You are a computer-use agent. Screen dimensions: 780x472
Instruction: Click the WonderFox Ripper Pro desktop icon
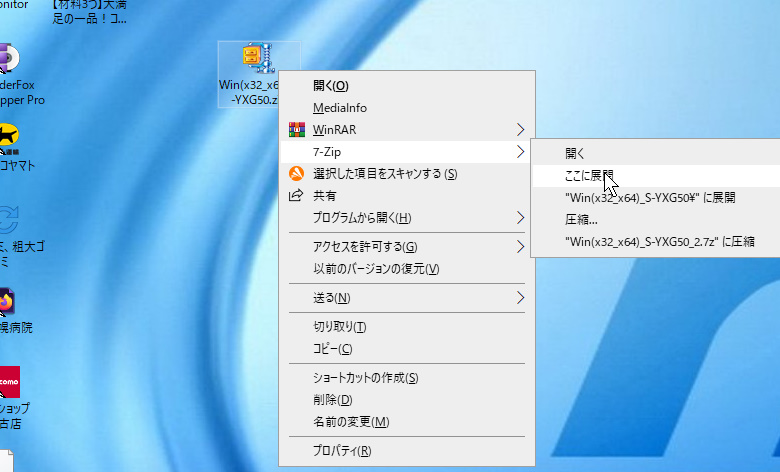(x=8, y=59)
